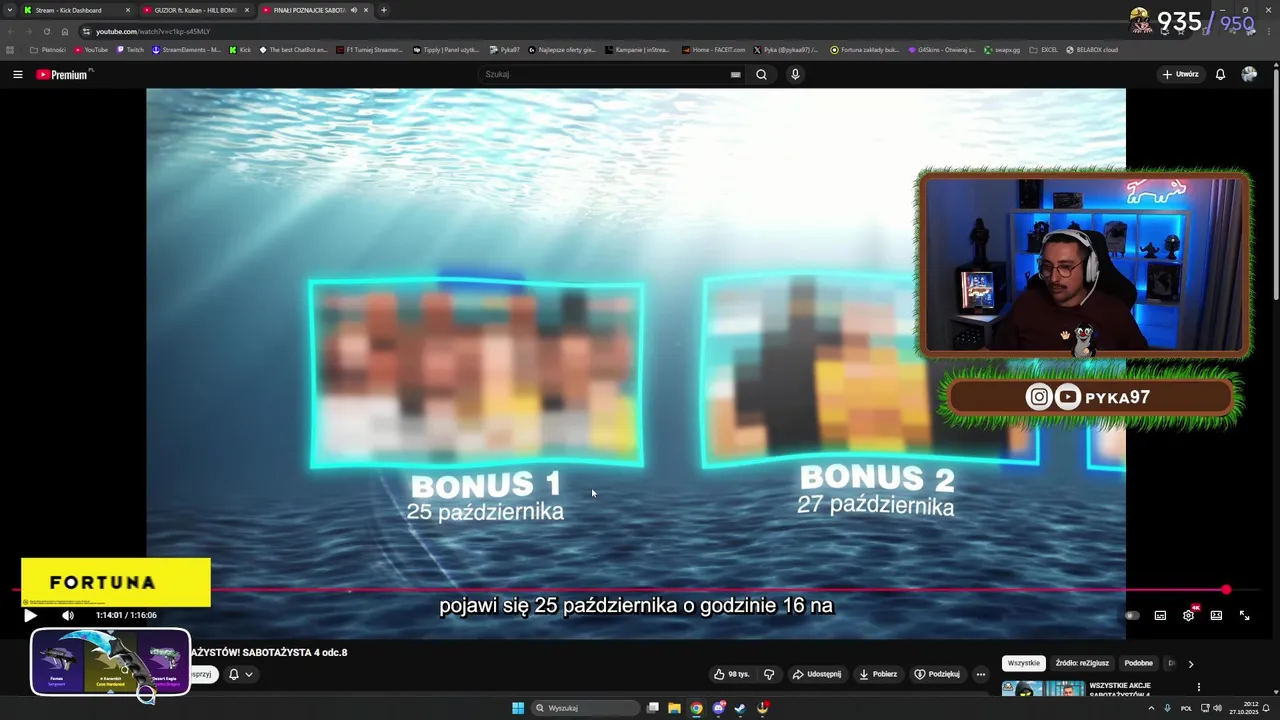1280x720 pixels.
Task: Toggle the autoplay switch in the player
Action: [1131, 616]
